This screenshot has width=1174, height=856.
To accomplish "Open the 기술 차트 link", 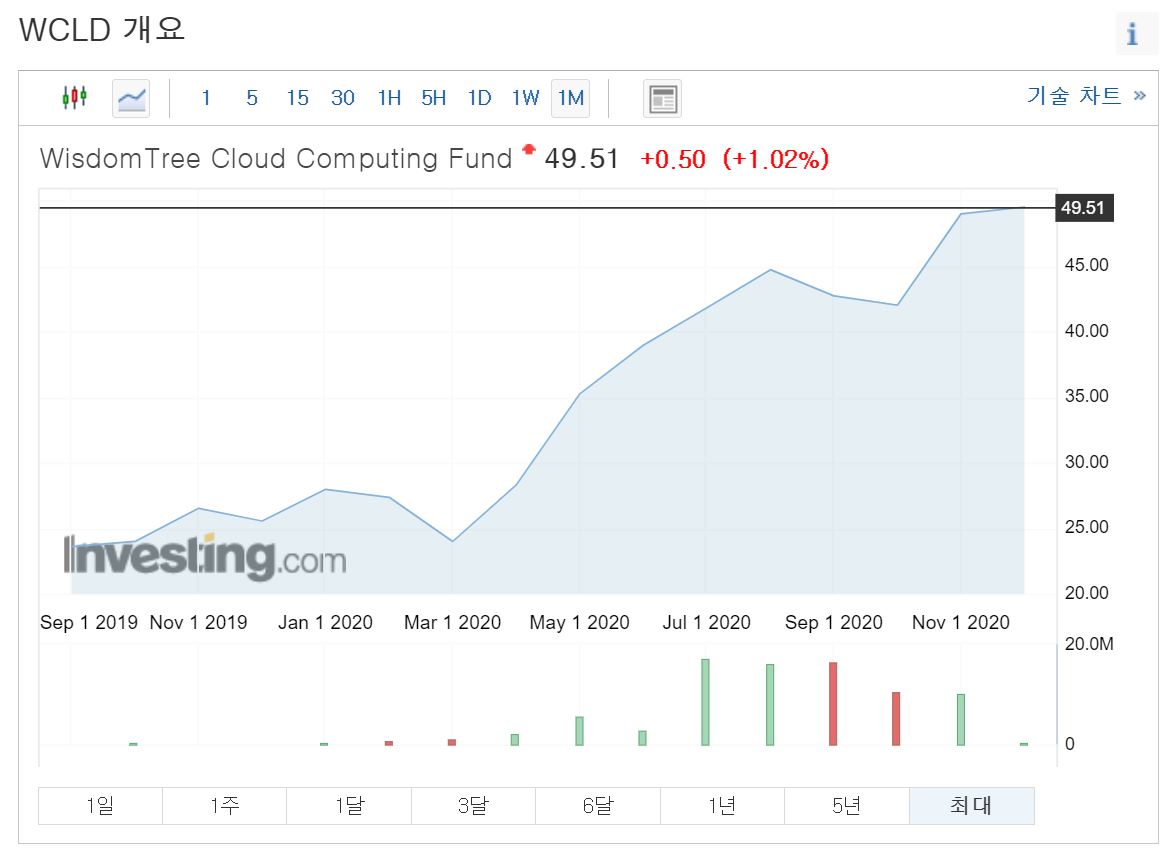I will [1086, 96].
